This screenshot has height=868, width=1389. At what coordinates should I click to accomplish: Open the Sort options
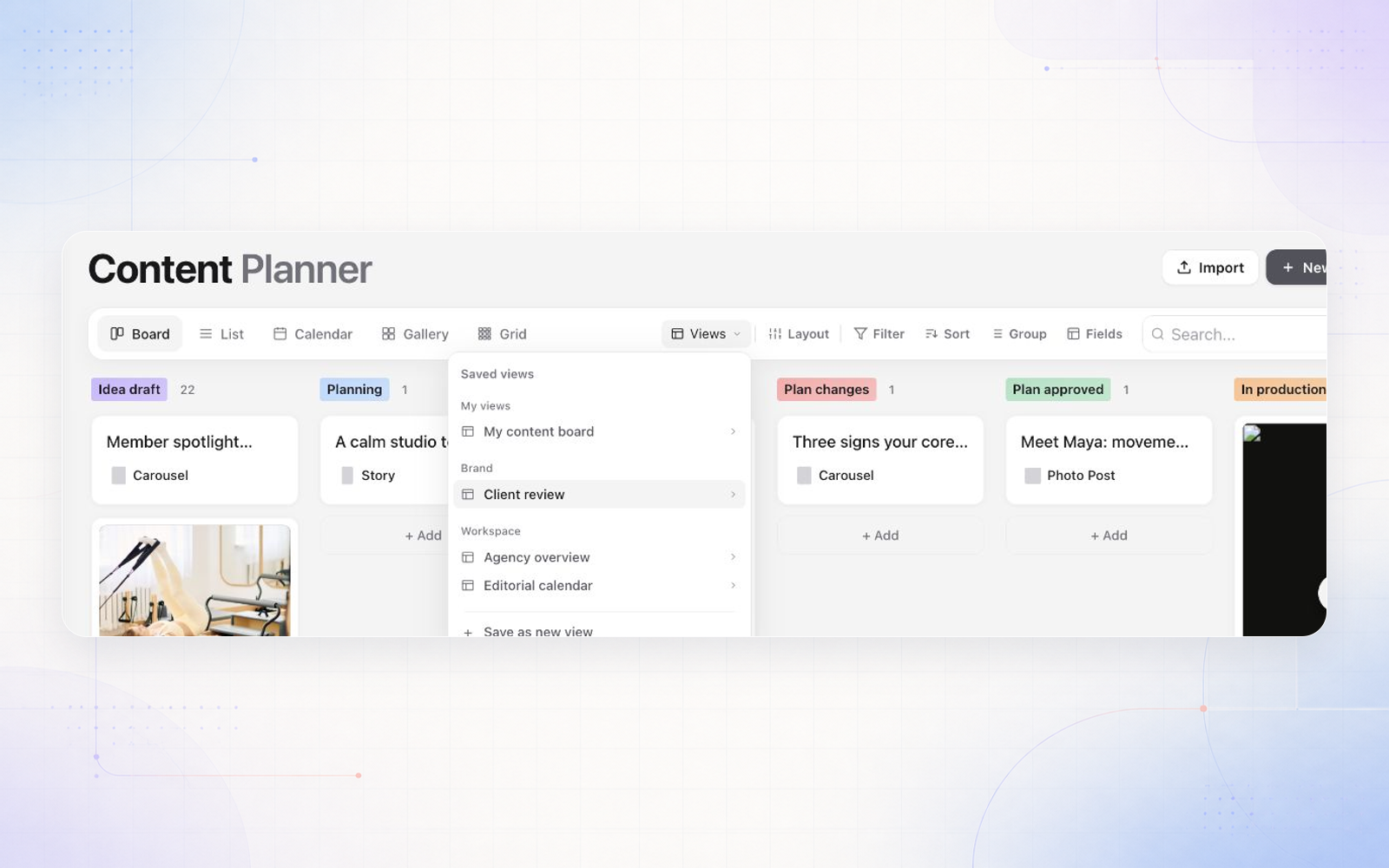click(947, 334)
